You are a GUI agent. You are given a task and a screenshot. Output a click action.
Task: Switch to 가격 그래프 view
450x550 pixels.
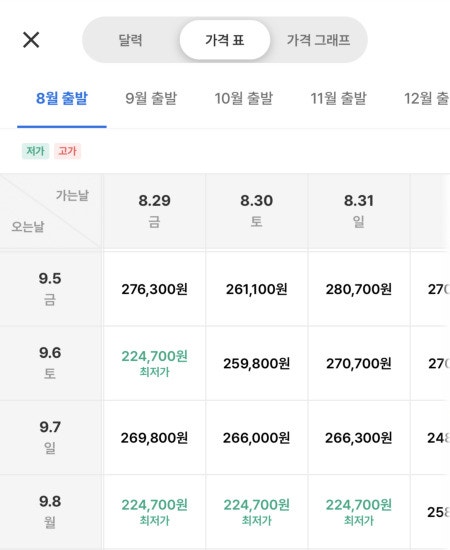318,40
